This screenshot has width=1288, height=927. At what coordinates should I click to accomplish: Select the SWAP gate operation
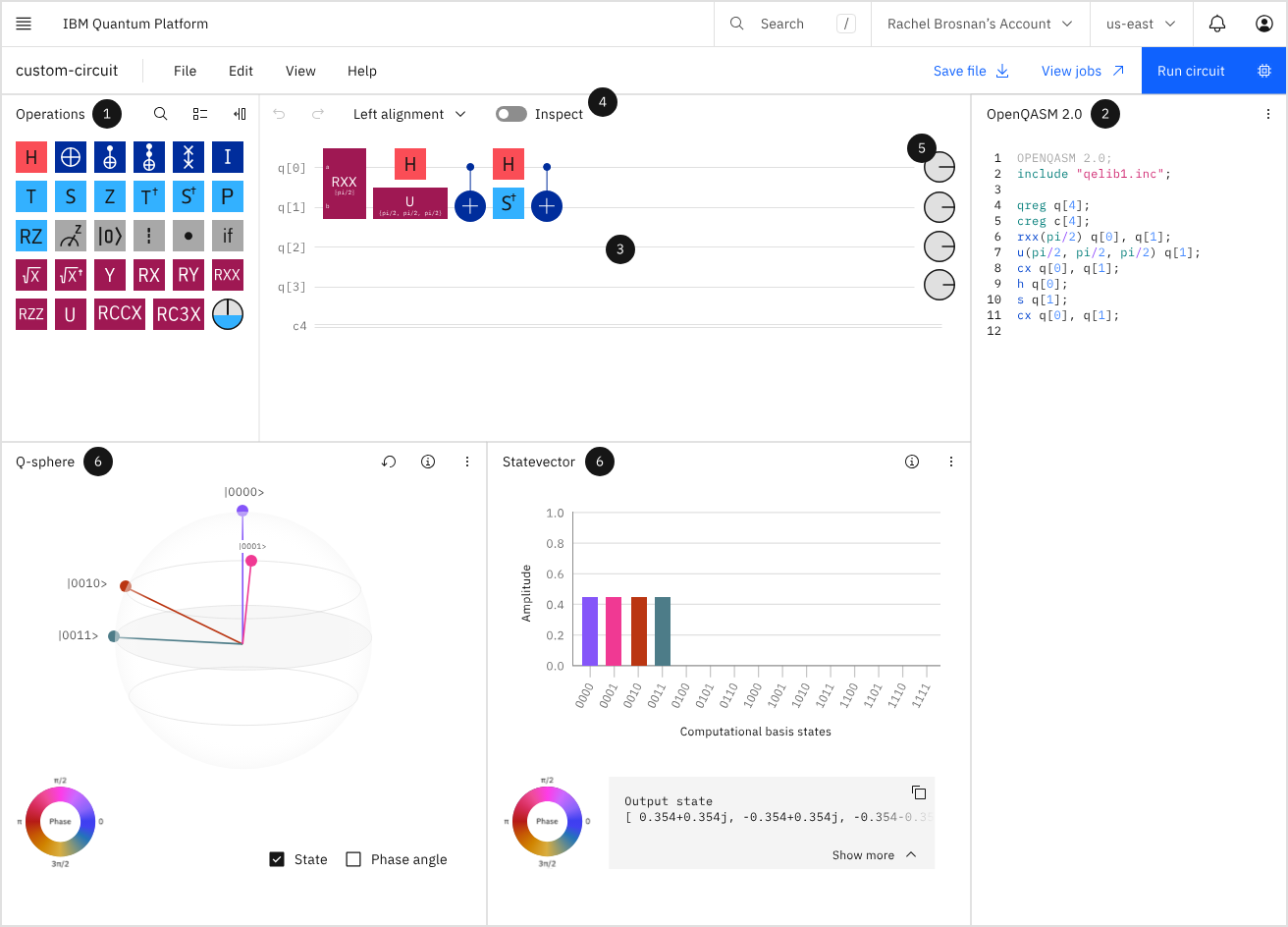click(x=188, y=158)
